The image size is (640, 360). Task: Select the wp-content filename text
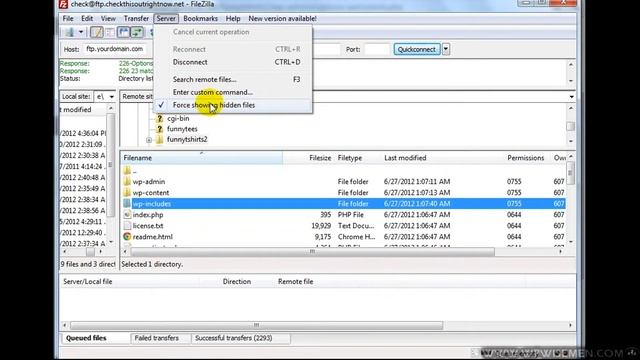pyautogui.click(x=151, y=193)
